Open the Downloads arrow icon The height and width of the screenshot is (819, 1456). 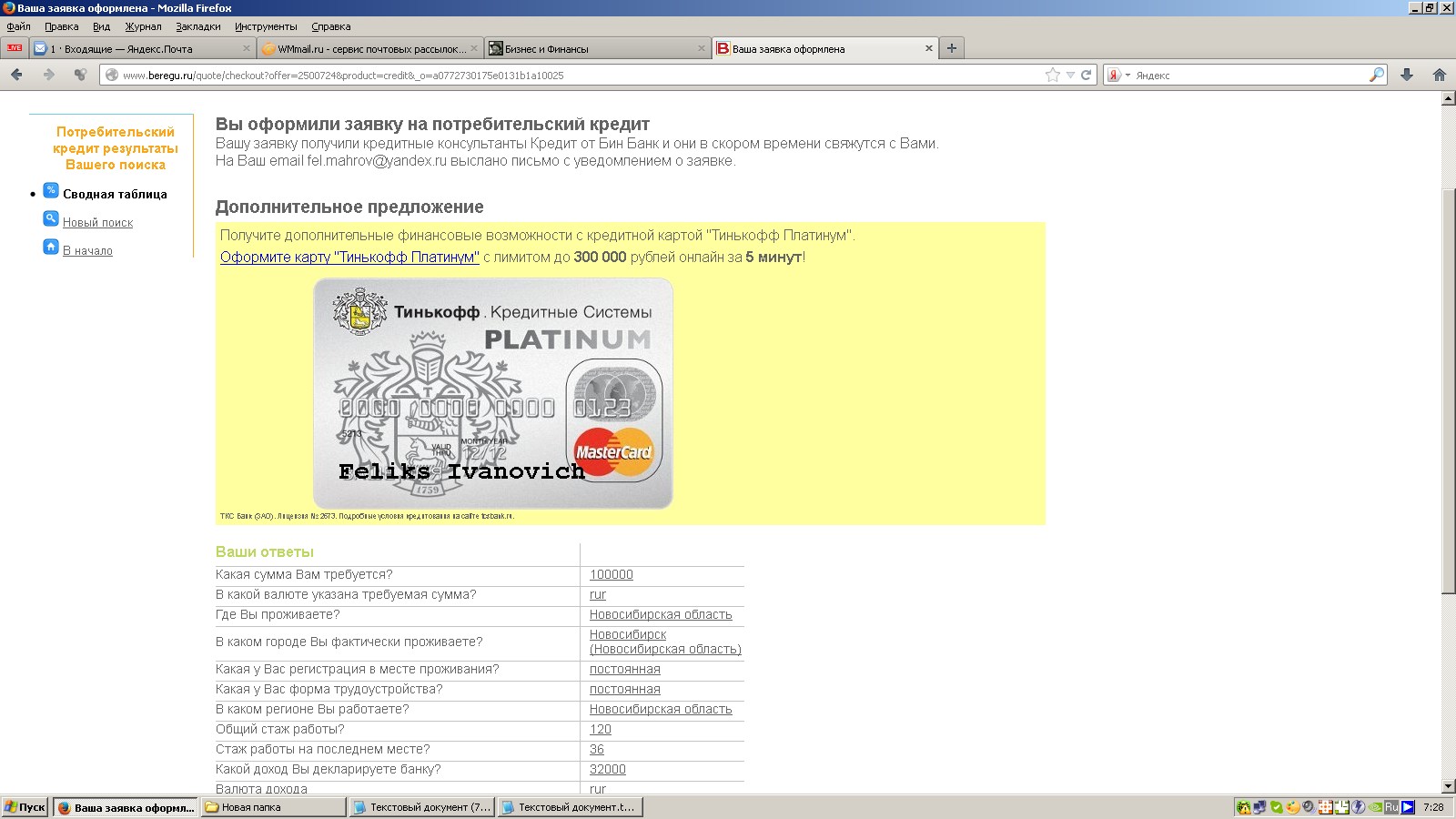pos(1407,75)
